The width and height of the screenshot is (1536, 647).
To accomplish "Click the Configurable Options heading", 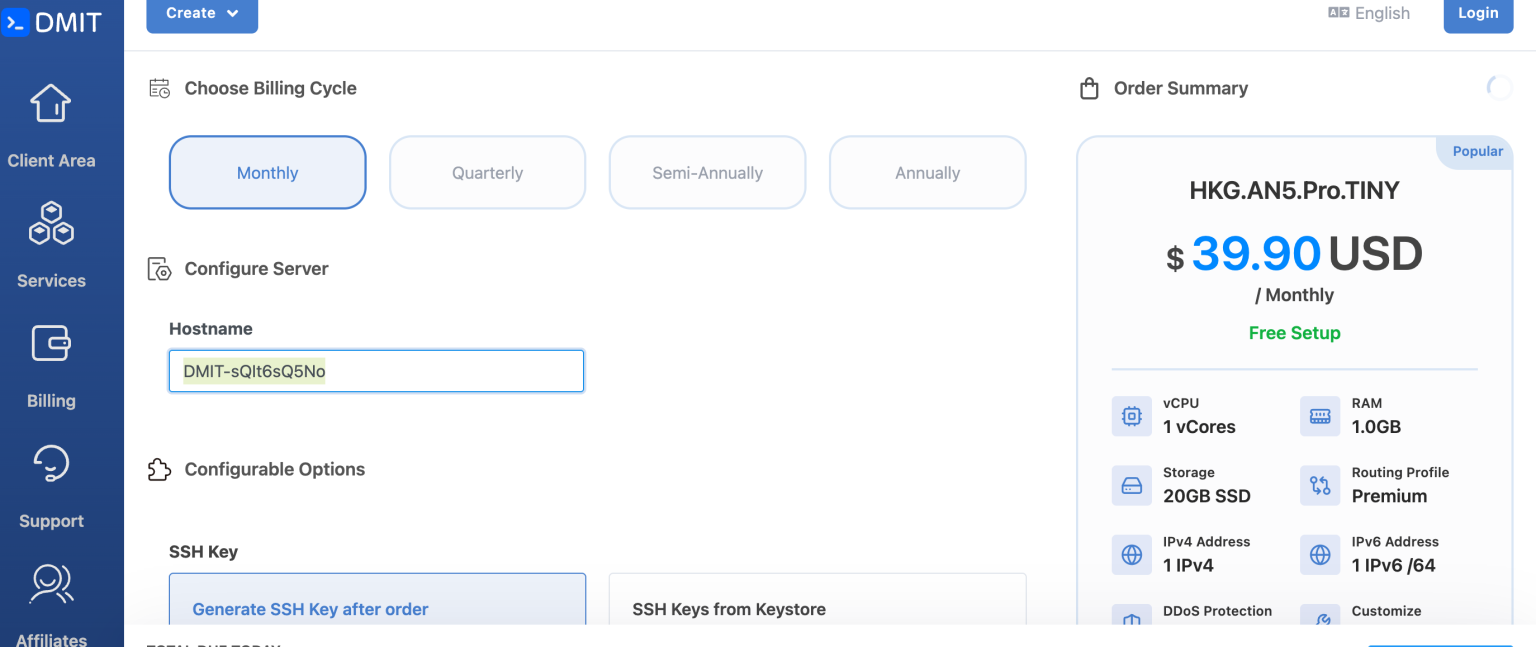I will pyautogui.click(x=274, y=470).
